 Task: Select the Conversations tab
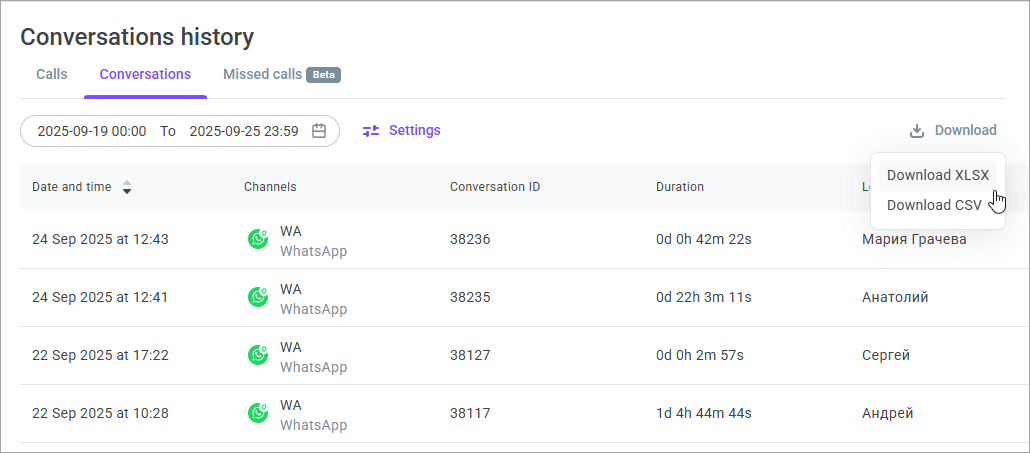(145, 74)
